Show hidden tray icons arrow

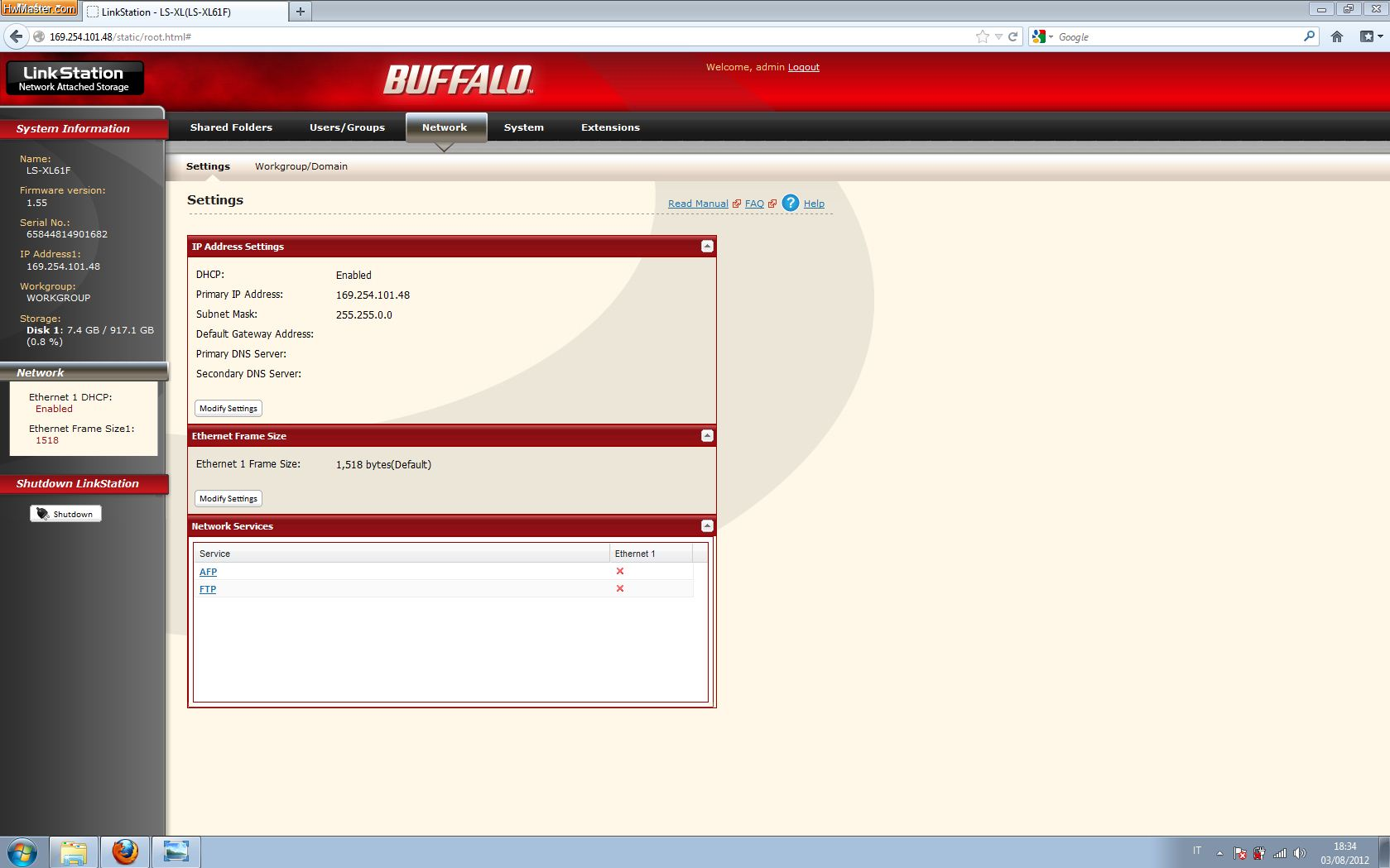1219,853
